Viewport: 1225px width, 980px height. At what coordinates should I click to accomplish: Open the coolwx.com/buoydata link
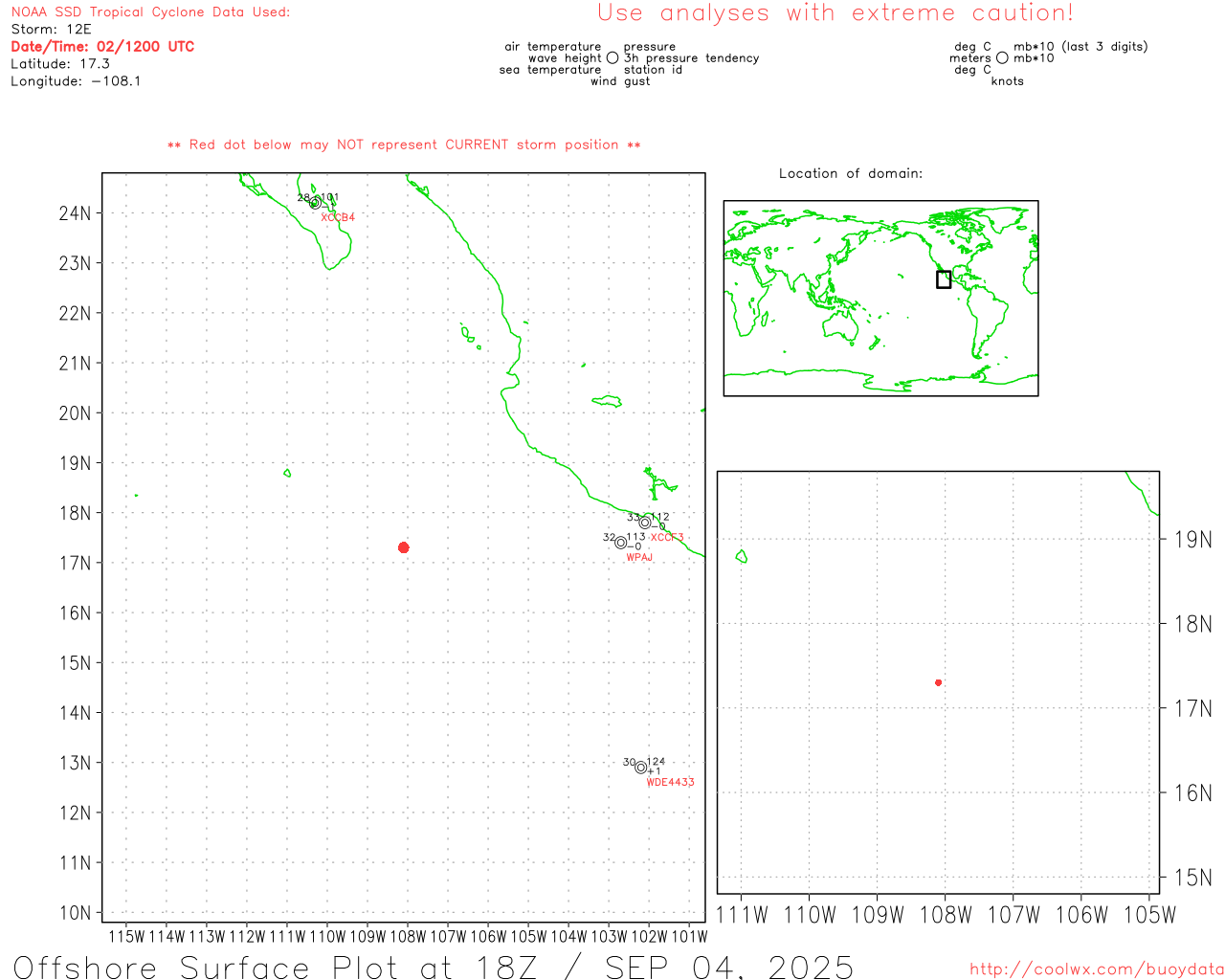[x=1097, y=969]
